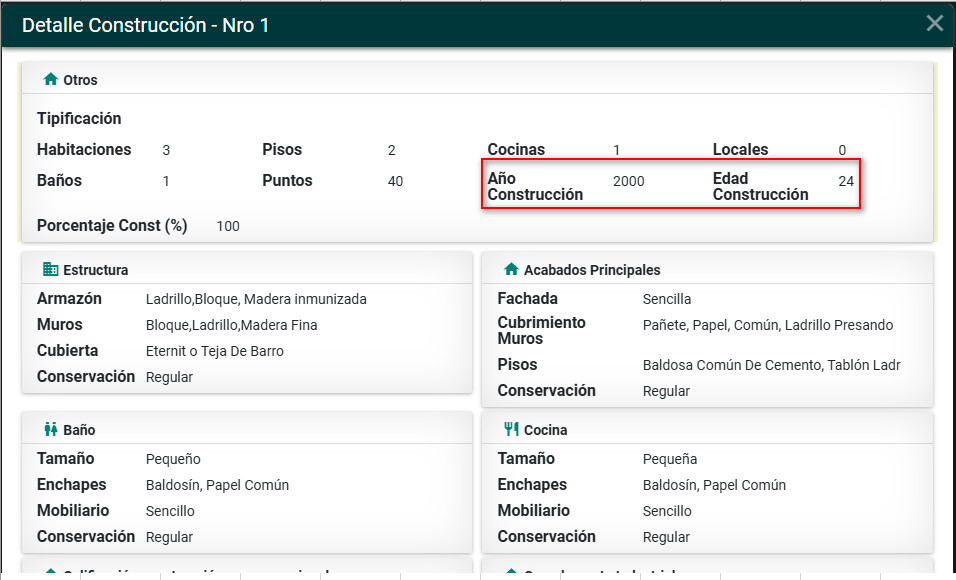Click the Cocinas label
The width and height of the screenshot is (956, 580).
click(x=516, y=149)
